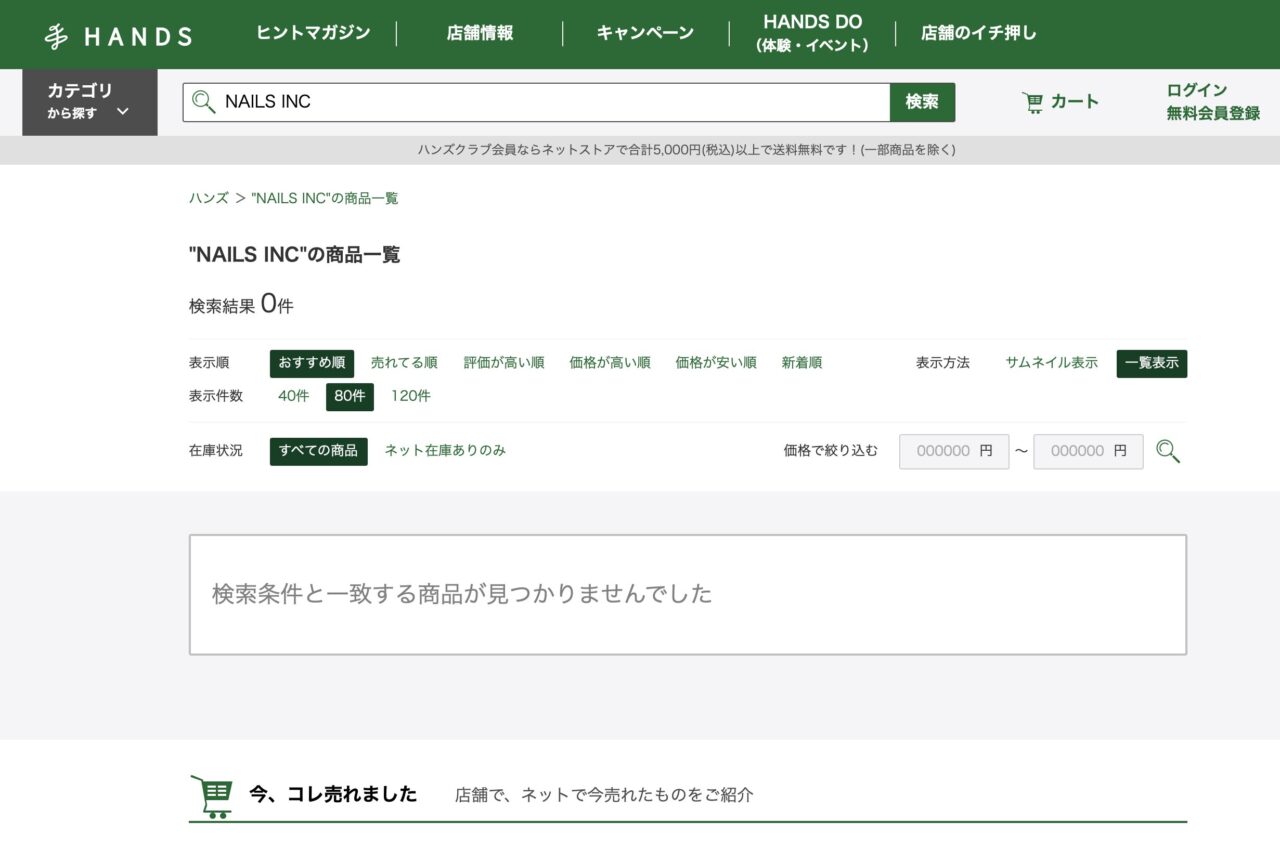Expand the カテゴリから探す dropdown
The height and width of the screenshot is (862, 1280).
click(89, 102)
